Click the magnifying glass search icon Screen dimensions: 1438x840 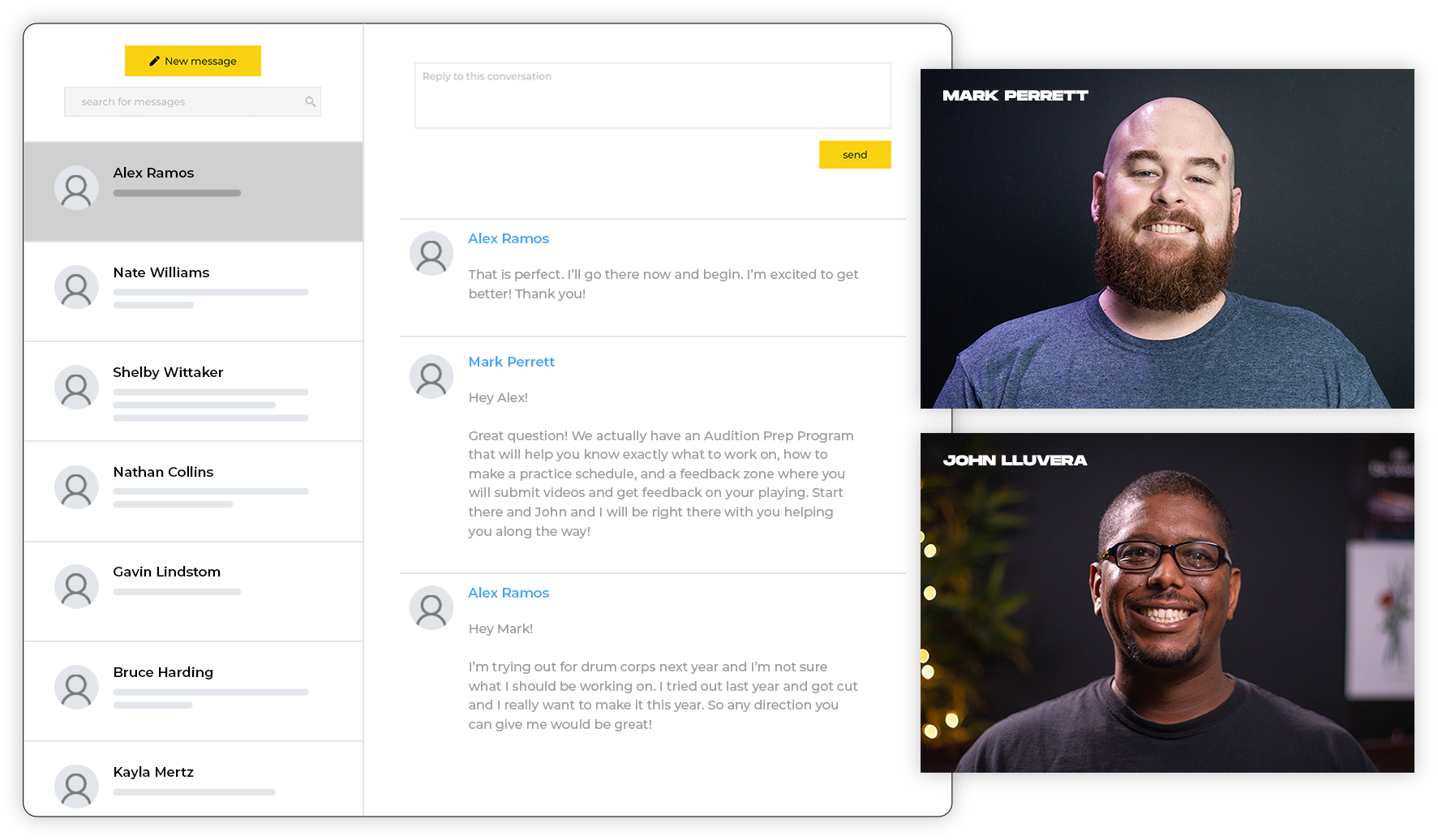tap(310, 101)
